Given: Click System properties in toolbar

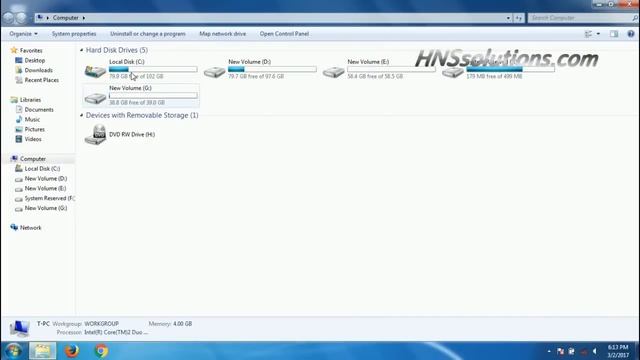Looking at the screenshot, I should point(74,34).
